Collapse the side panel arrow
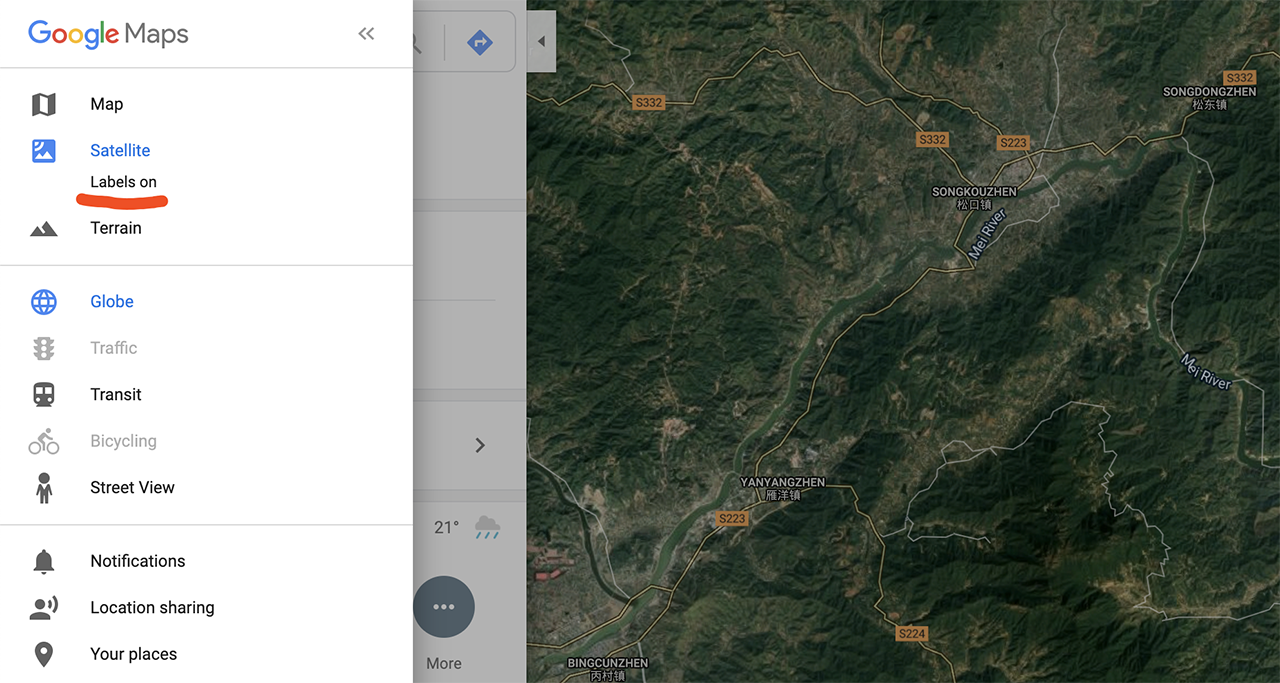This screenshot has height=683, width=1280. [x=541, y=41]
